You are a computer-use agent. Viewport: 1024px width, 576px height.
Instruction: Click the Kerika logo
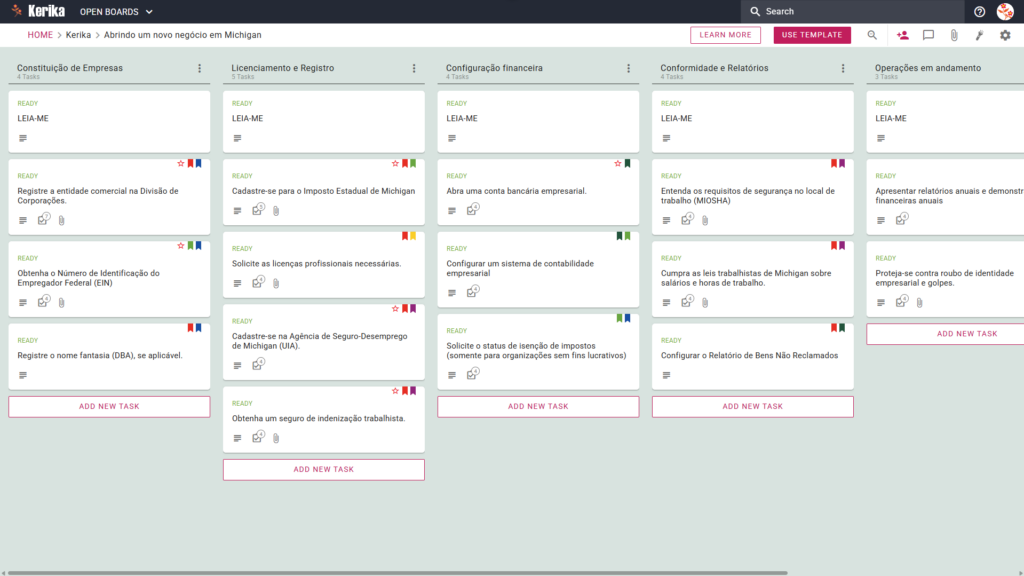38,11
